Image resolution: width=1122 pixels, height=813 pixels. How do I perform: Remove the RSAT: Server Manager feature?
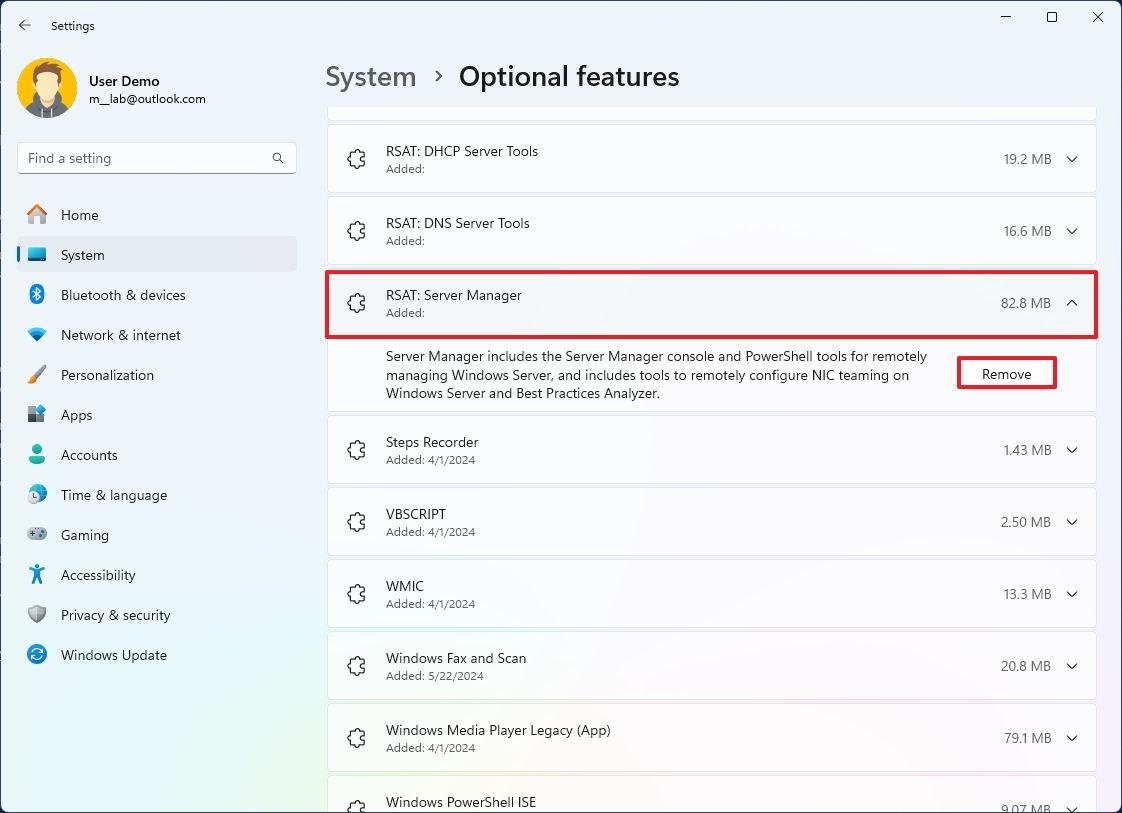(1005, 372)
